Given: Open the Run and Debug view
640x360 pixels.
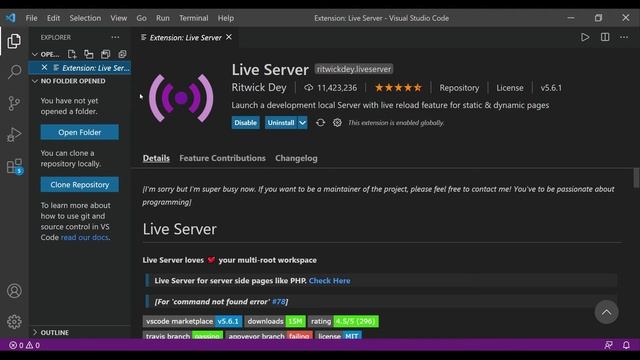Looking at the screenshot, I should [14, 135].
